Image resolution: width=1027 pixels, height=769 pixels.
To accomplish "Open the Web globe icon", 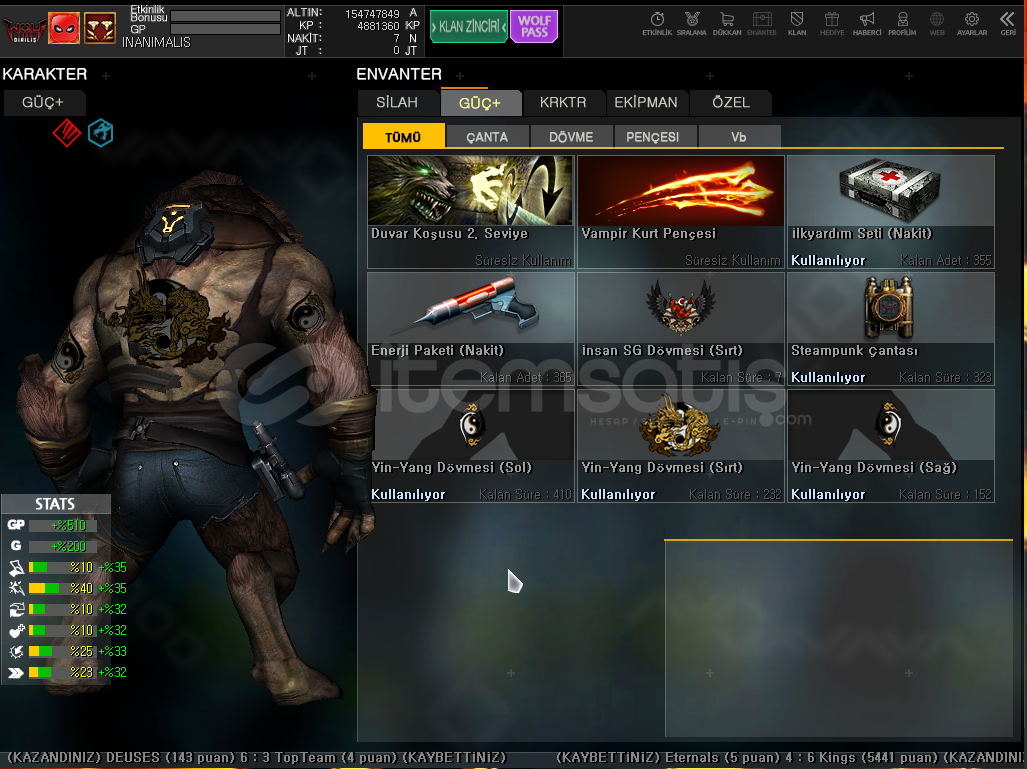I will 937,24.
